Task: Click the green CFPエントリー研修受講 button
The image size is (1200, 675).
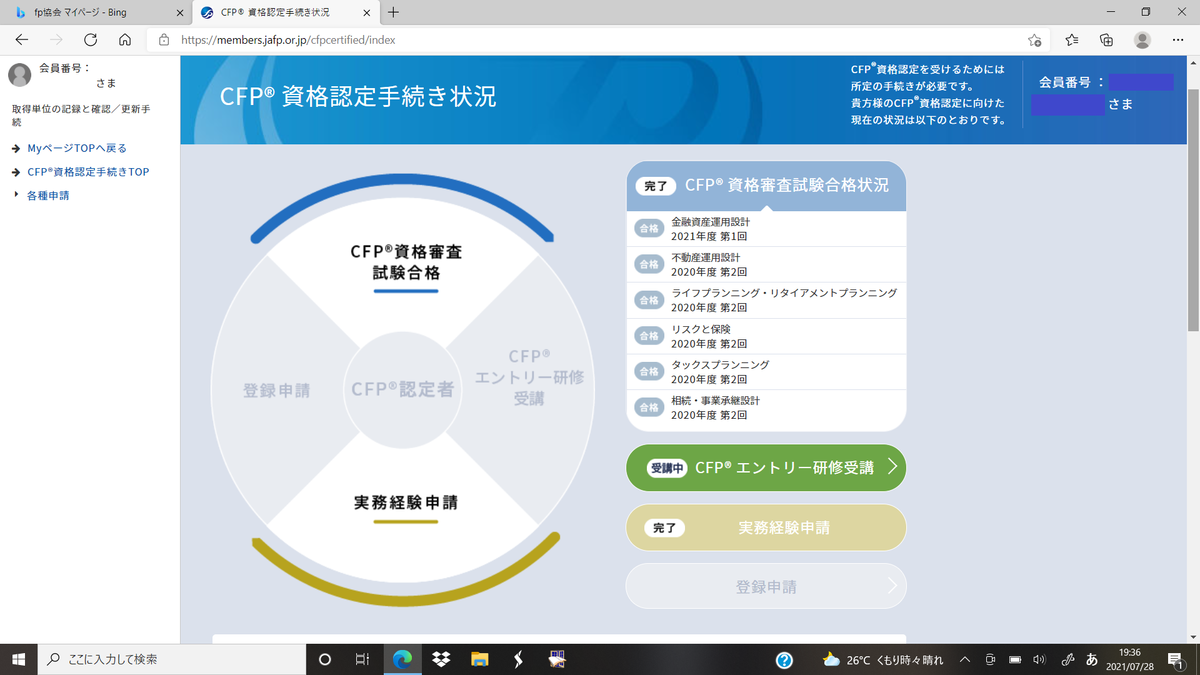Action: pos(766,467)
